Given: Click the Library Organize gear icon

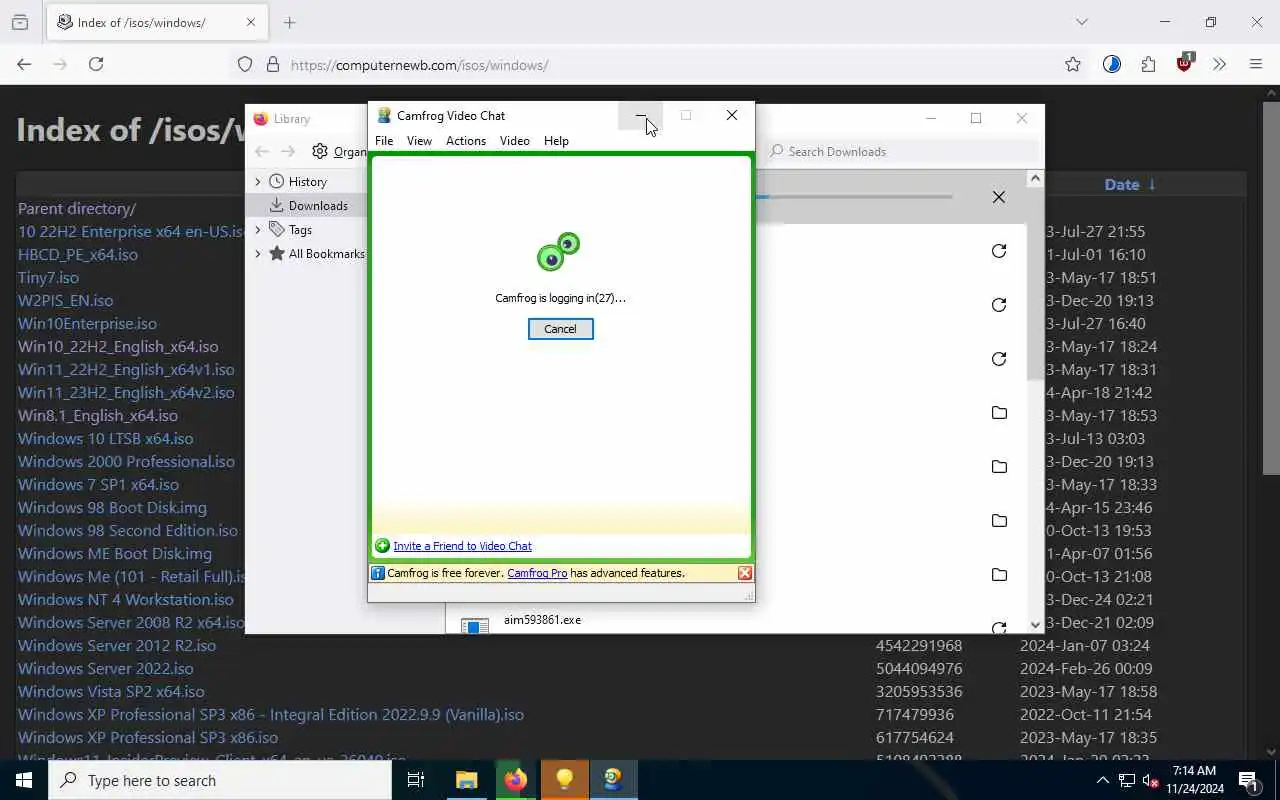Looking at the screenshot, I should point(320,152).
